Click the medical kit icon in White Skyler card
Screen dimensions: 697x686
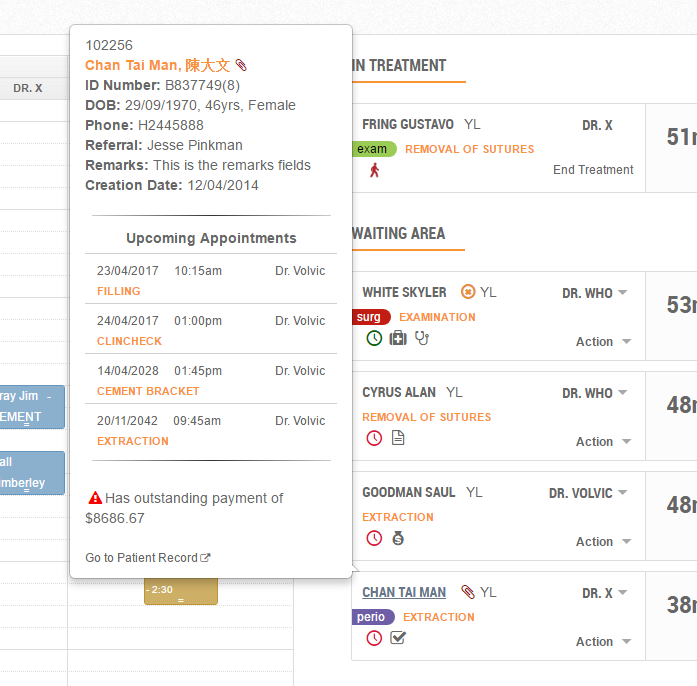(398, 338)
